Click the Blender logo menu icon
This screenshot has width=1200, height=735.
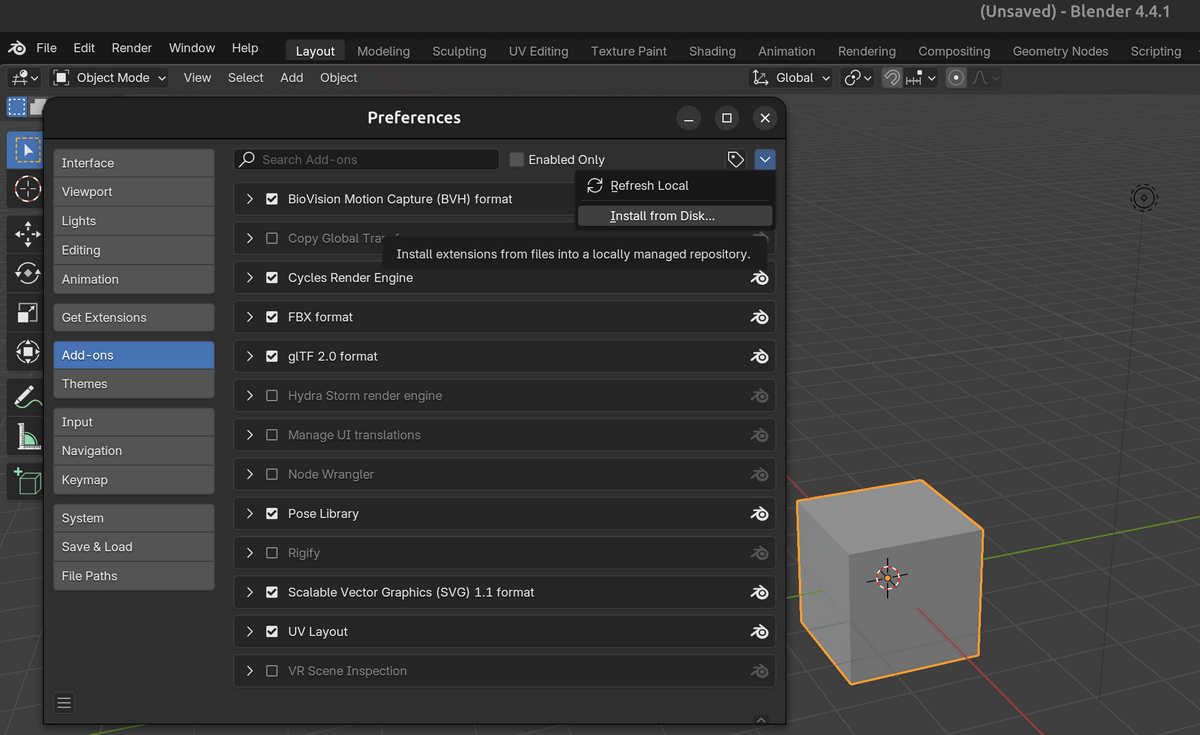[17, 48]
